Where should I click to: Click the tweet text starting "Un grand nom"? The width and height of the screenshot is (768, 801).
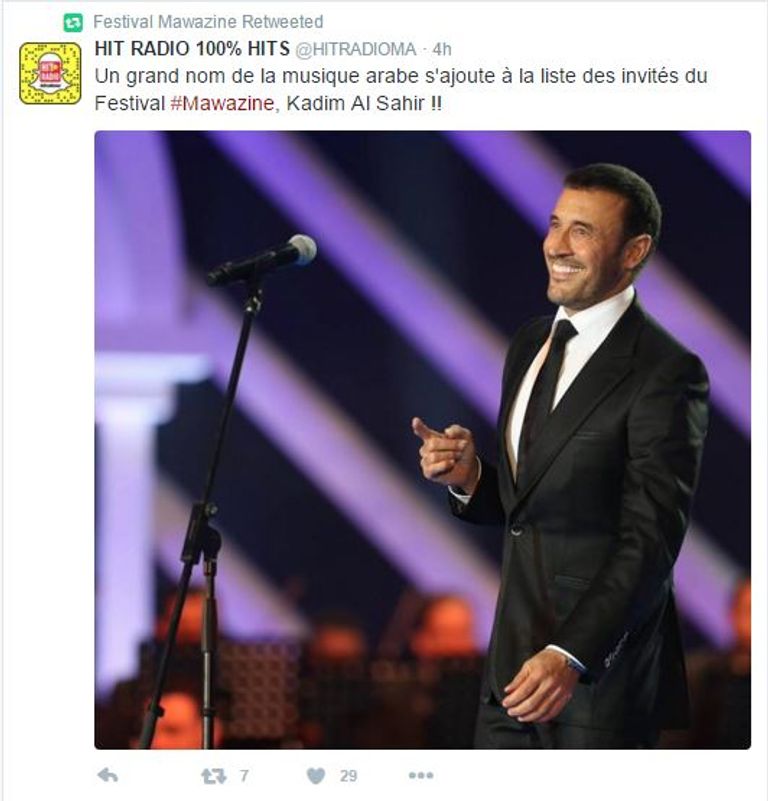point(401,90)
